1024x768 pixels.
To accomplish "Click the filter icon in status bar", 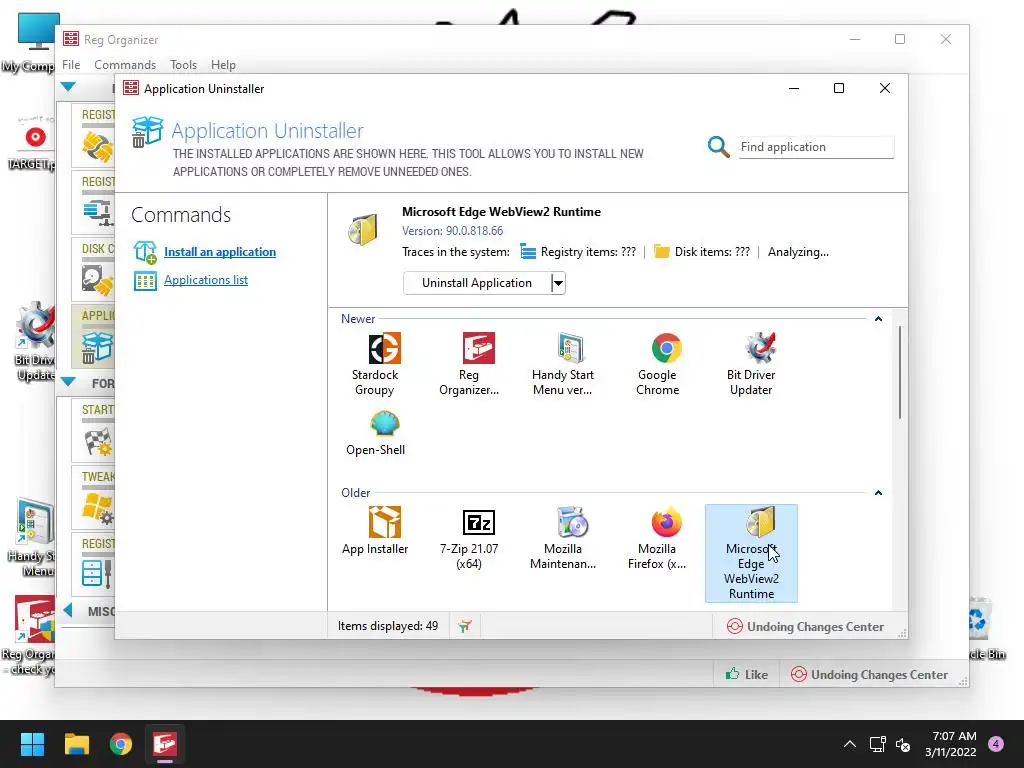I will pos(464,626).
